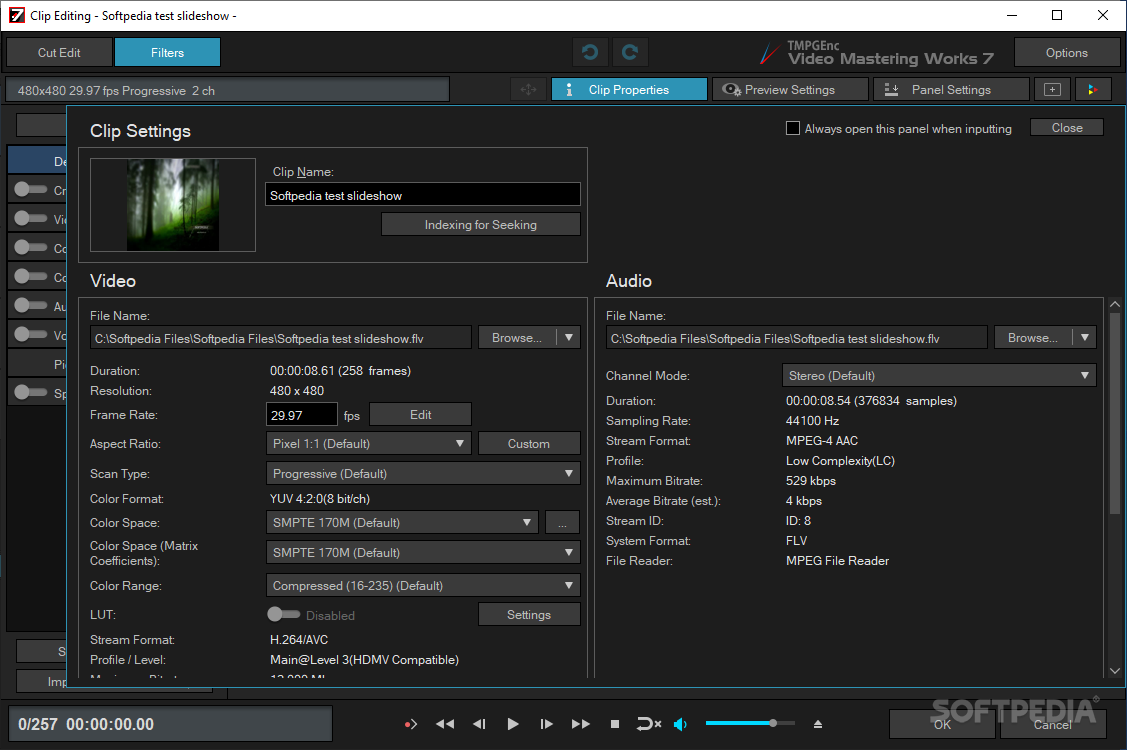Viewport: 1127px width, 750px height.
Task: Click Browse for the Video file
Action: [517, 337]
